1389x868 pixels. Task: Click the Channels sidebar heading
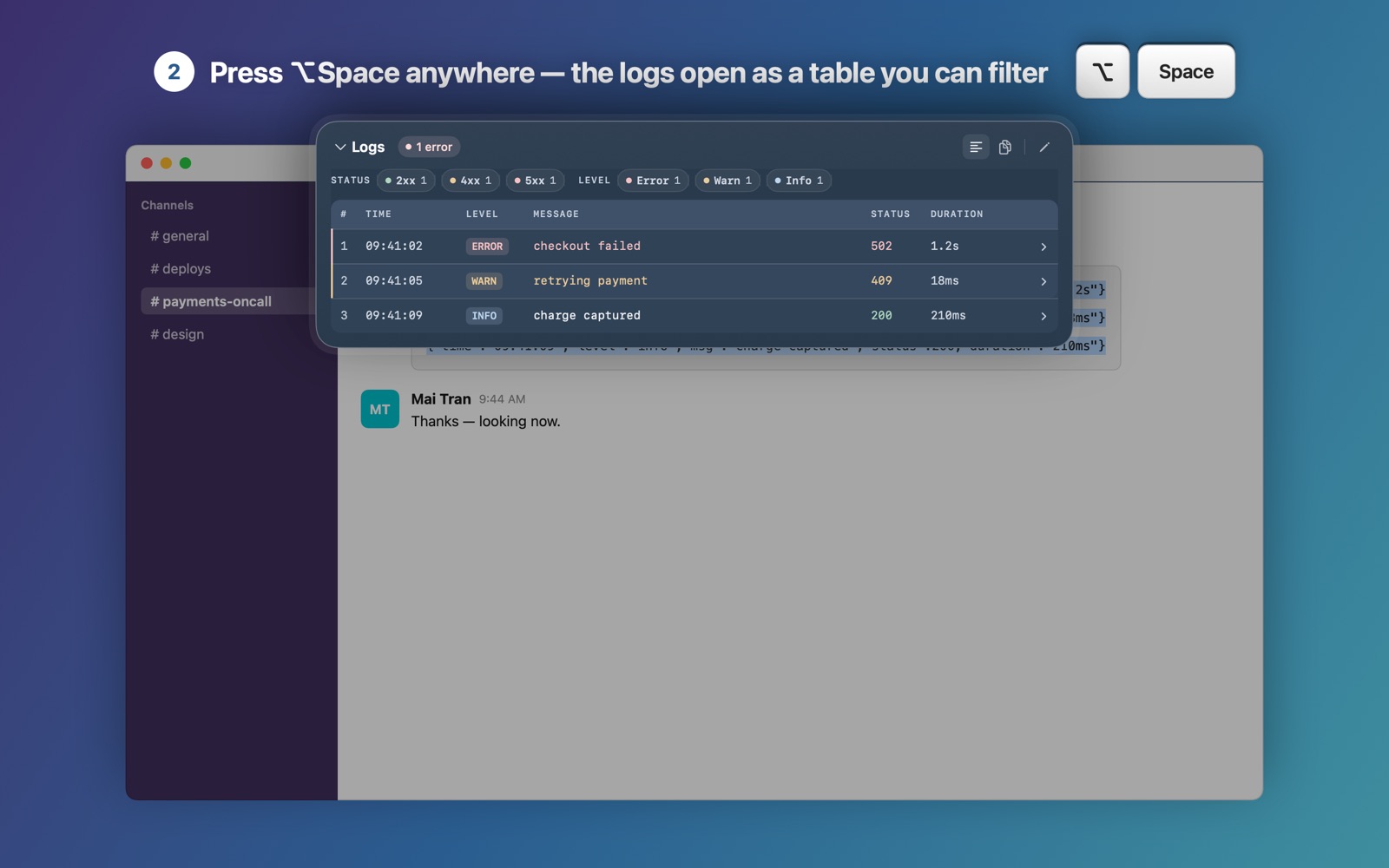click(168, 205)
